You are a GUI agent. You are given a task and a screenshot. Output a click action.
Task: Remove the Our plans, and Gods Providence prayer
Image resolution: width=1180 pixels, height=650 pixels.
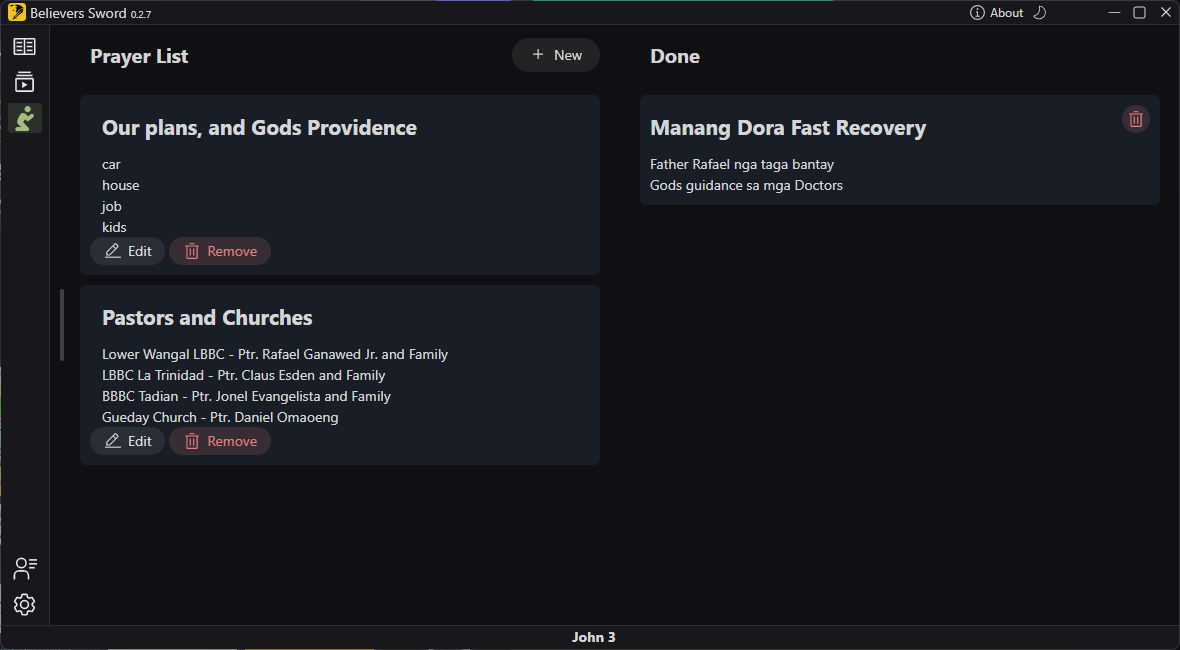(220, 251)
